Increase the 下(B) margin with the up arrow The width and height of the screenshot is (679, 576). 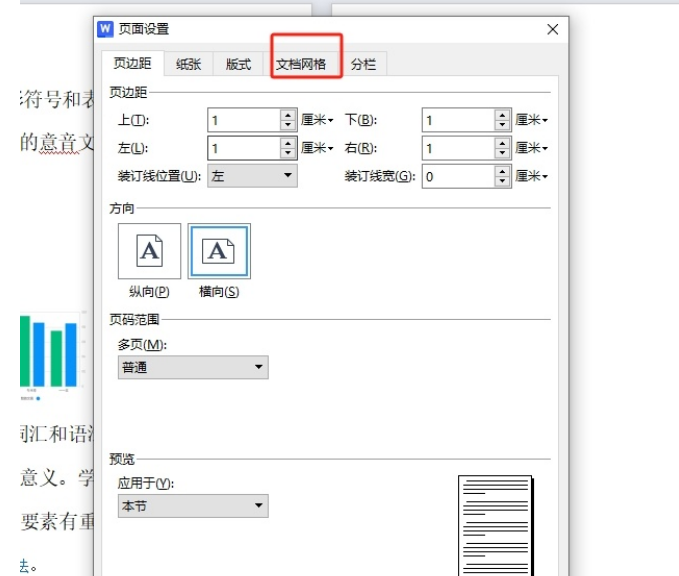(x=502, y=115)
